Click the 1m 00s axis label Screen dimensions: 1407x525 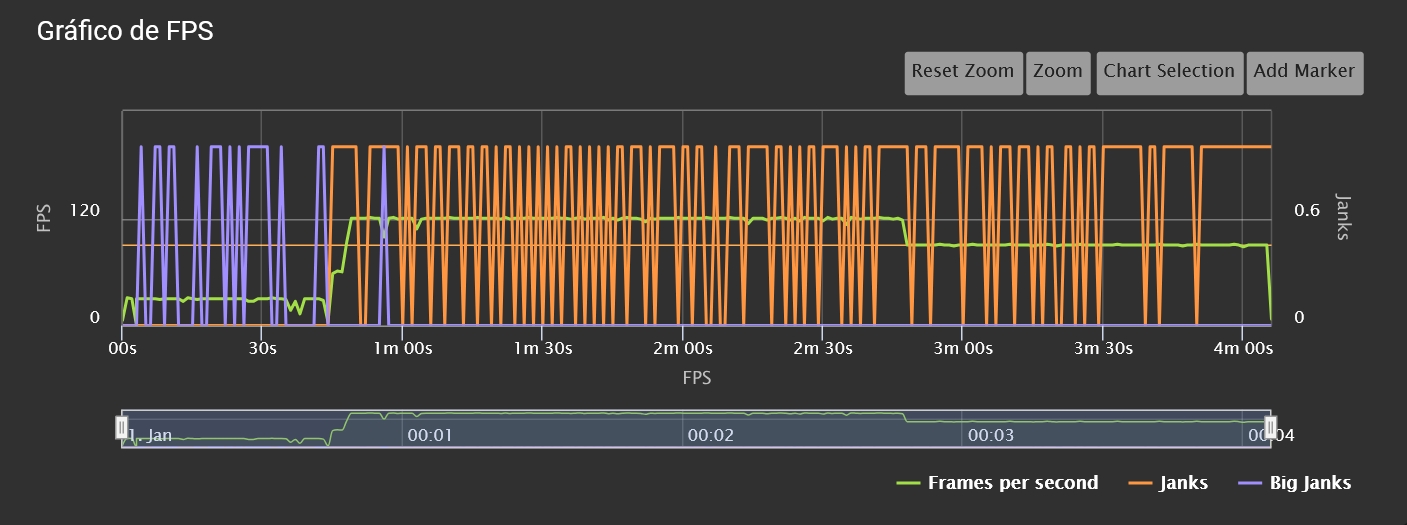tap(402, 348)
